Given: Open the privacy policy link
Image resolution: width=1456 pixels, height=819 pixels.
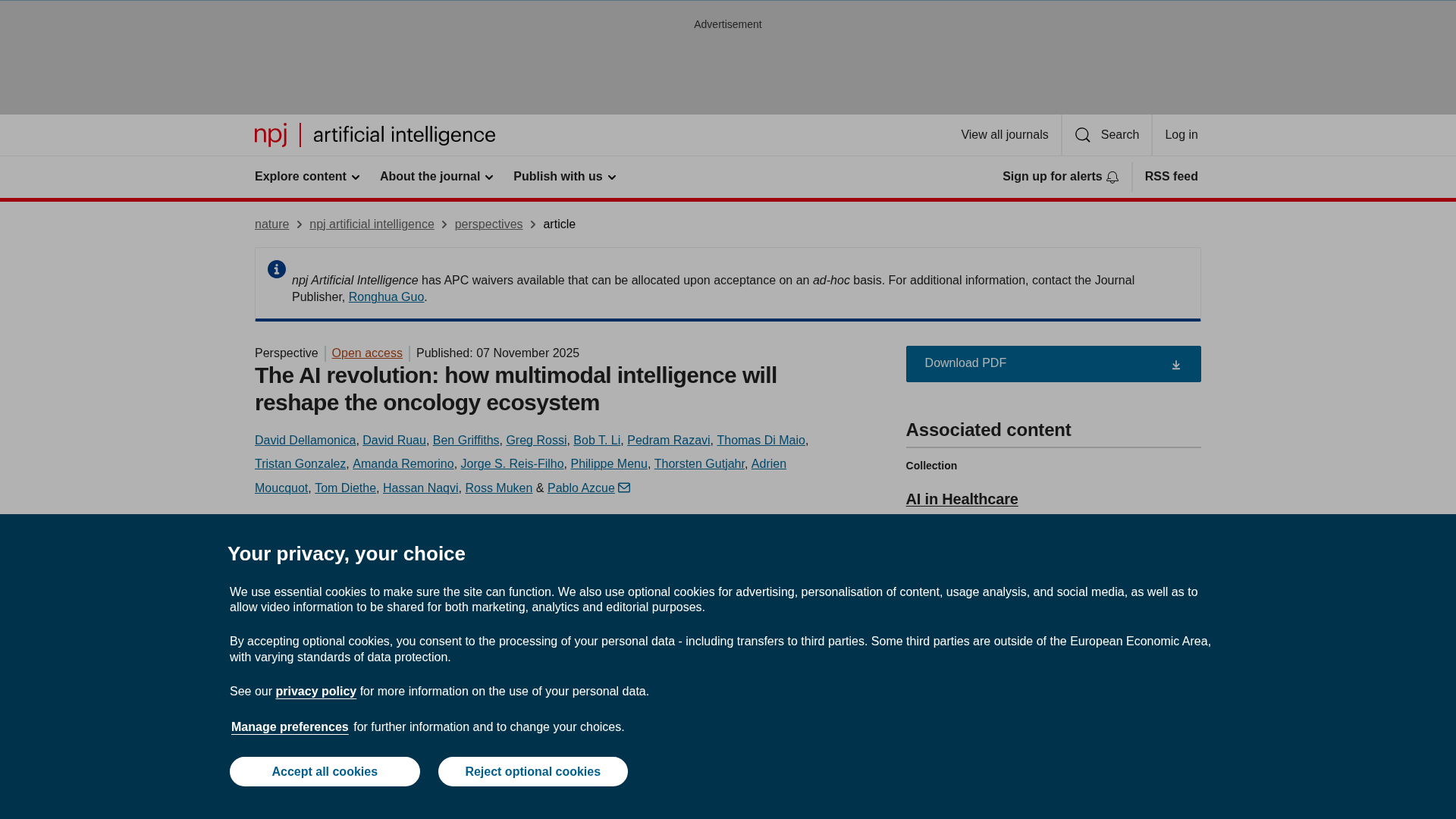Looking at the screenshot, I should pyautogui.click(x=315, y=691).
